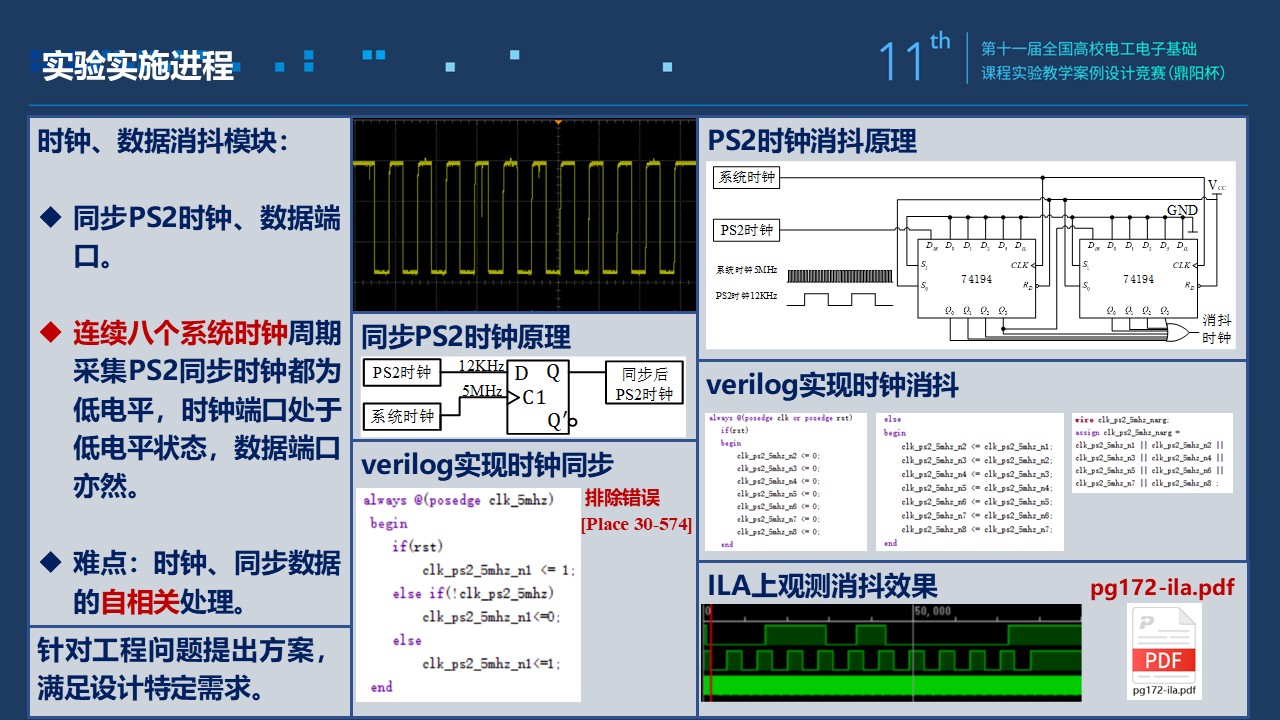Click the [Place 30-574] error code text
1280x720 pixels.
click(x=637, y=523)
